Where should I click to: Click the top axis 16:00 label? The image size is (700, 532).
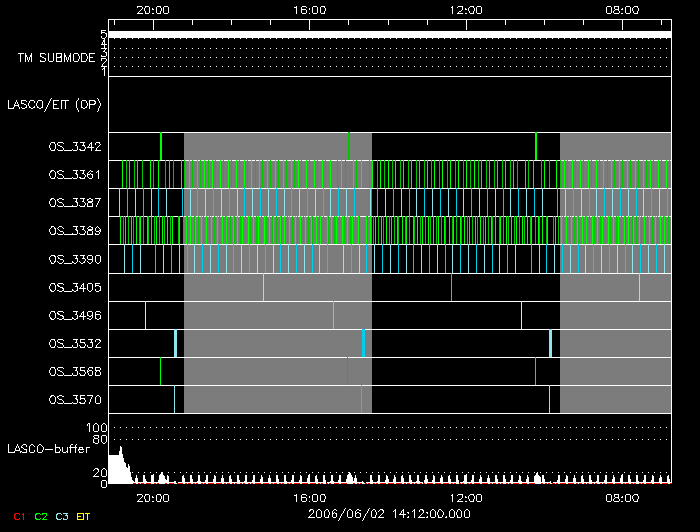pos(309,10)
